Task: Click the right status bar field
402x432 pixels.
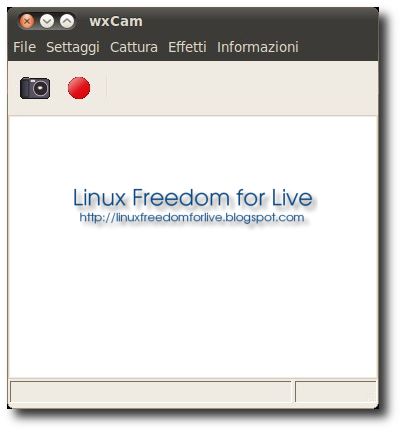Action: [x=336, y=392]
